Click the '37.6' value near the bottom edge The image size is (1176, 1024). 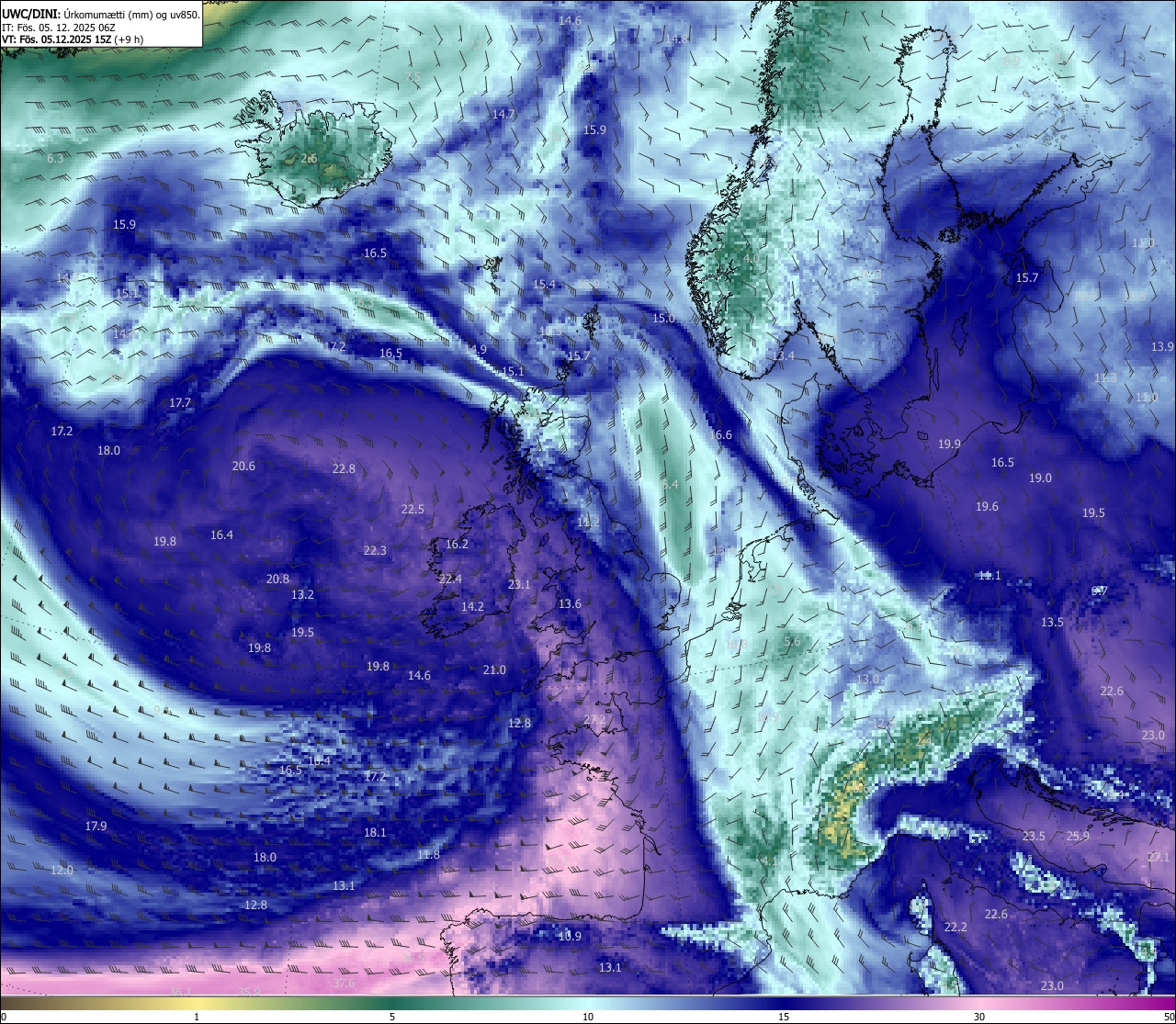click(x=344, y=984)
